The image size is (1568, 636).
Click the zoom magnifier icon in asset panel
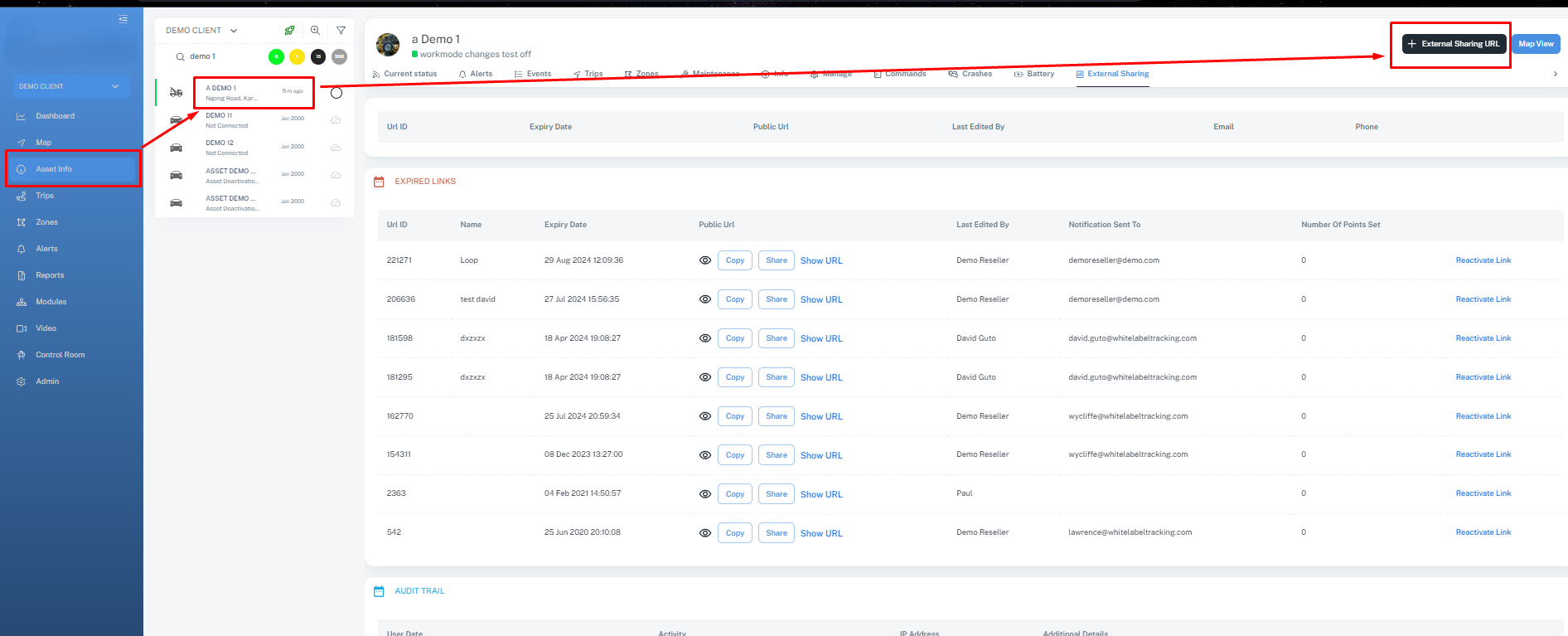(x=315, y=31)
